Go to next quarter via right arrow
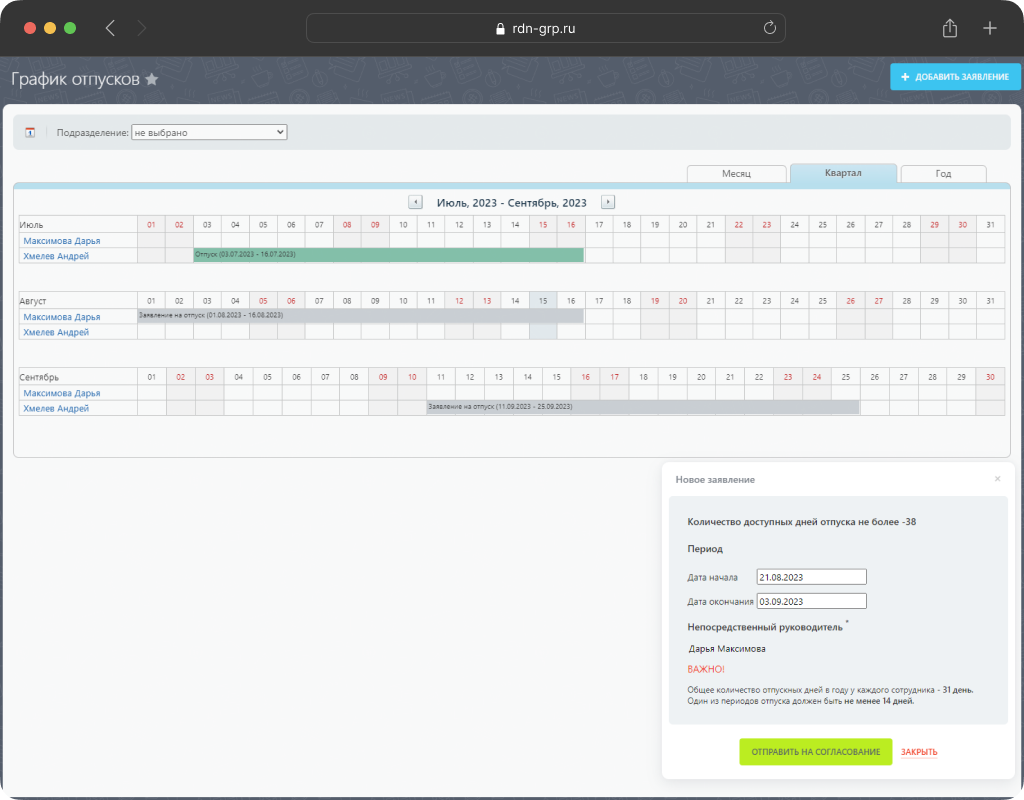The image size is (1024, 800). tap(608, 202)
